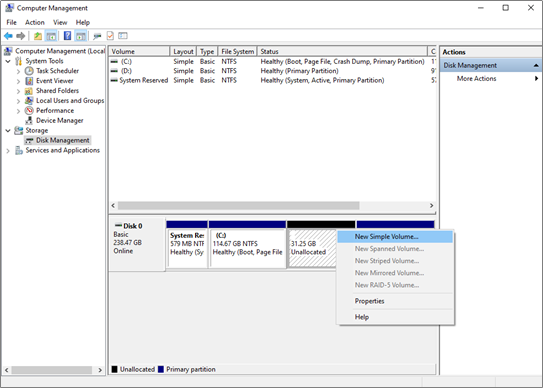Select the Disk Management tree label
543x388 pixels.
(x=63, y=140)
